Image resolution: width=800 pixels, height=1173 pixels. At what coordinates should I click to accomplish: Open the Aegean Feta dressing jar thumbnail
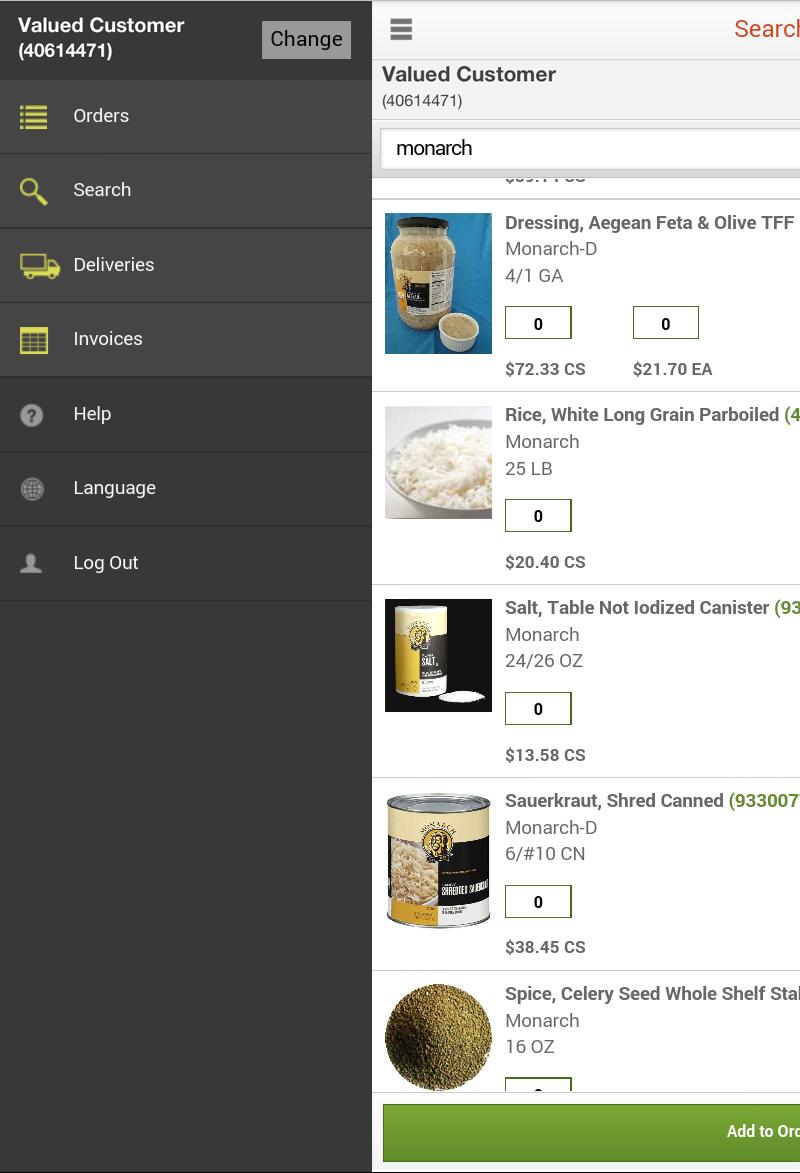coord(439,284)
